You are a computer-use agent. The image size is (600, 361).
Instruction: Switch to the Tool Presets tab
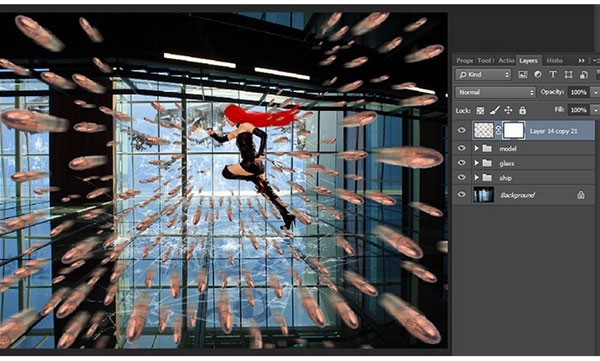tap(485, 60)
